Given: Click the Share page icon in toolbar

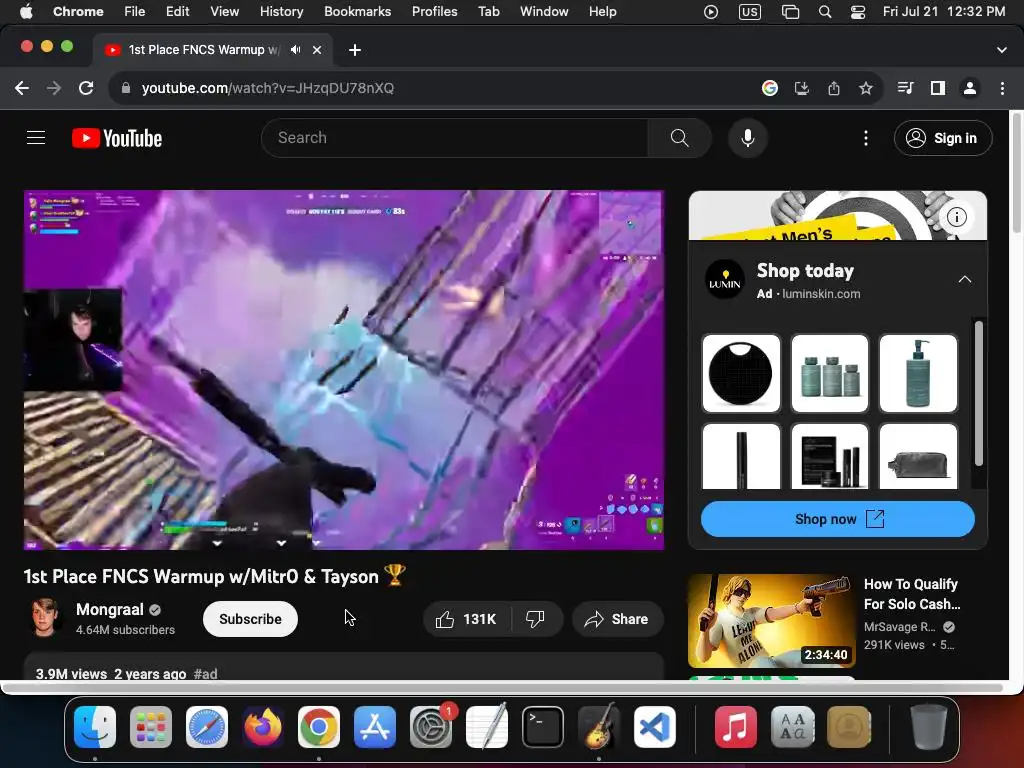Looking at the screenshot, I should coord(834,88).
